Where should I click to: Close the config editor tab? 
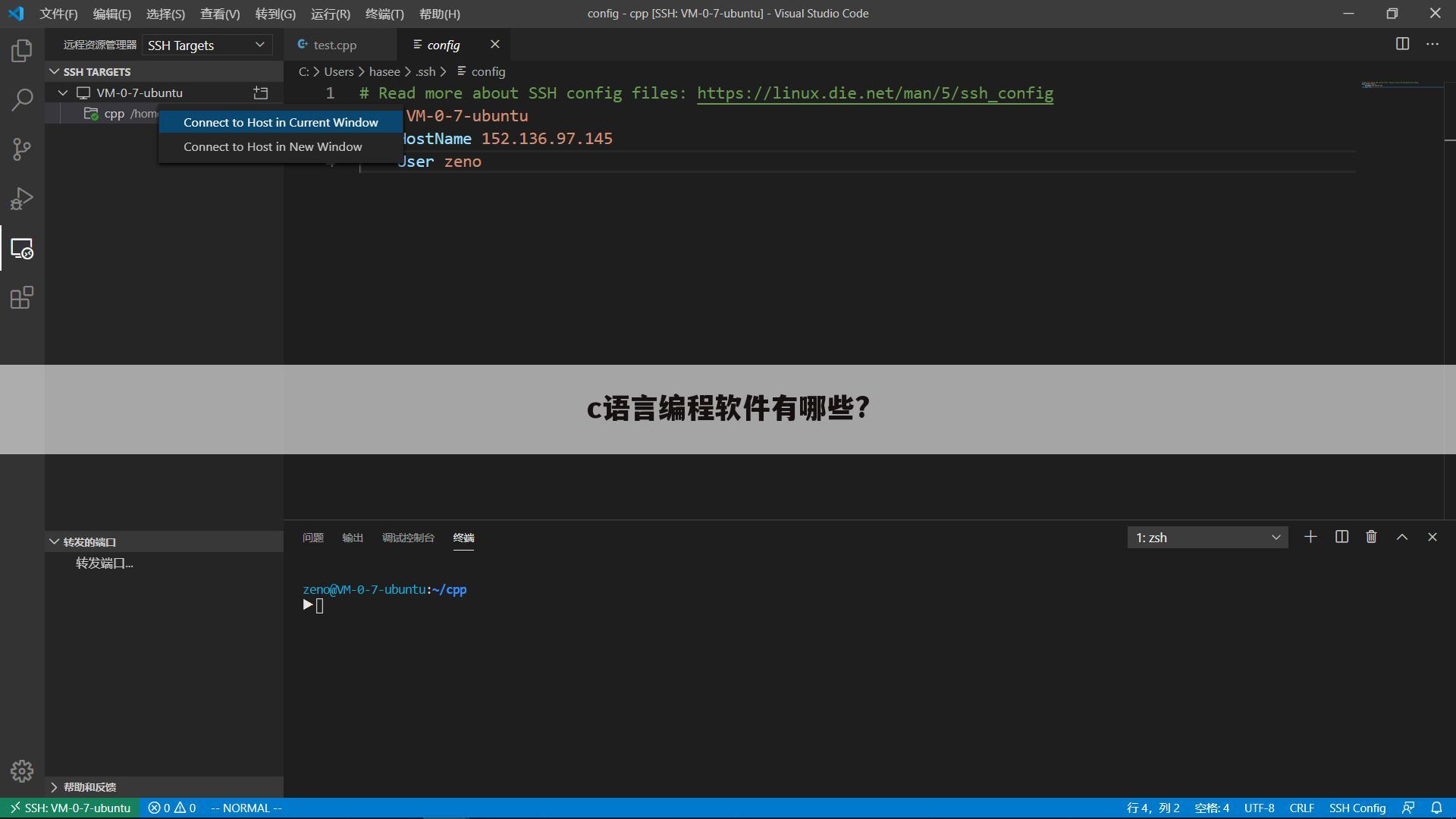[x=495, y=45]
